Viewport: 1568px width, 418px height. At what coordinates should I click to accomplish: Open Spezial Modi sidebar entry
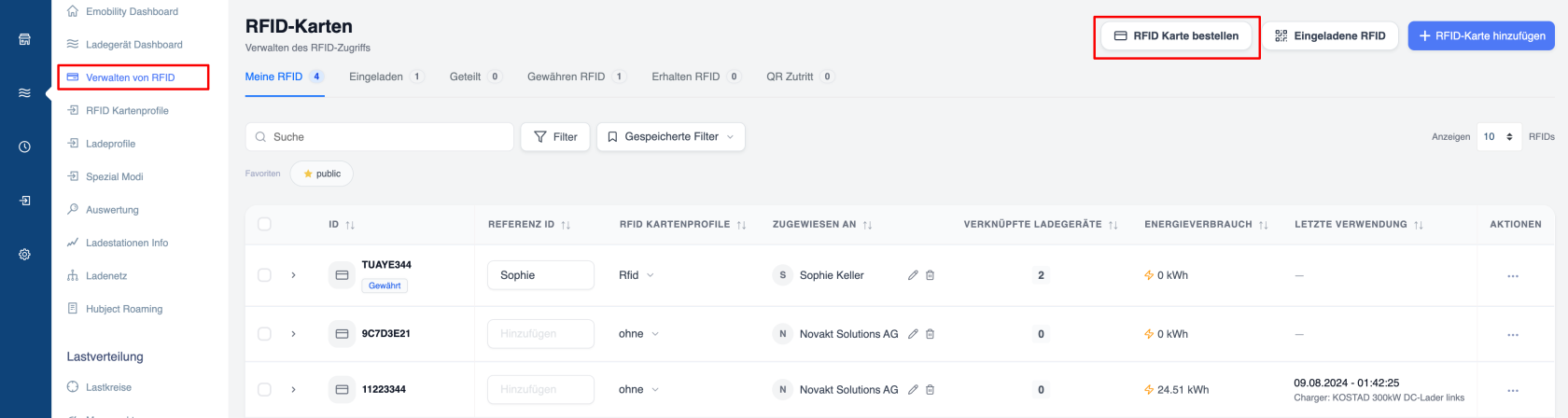[x=105, y=176]
